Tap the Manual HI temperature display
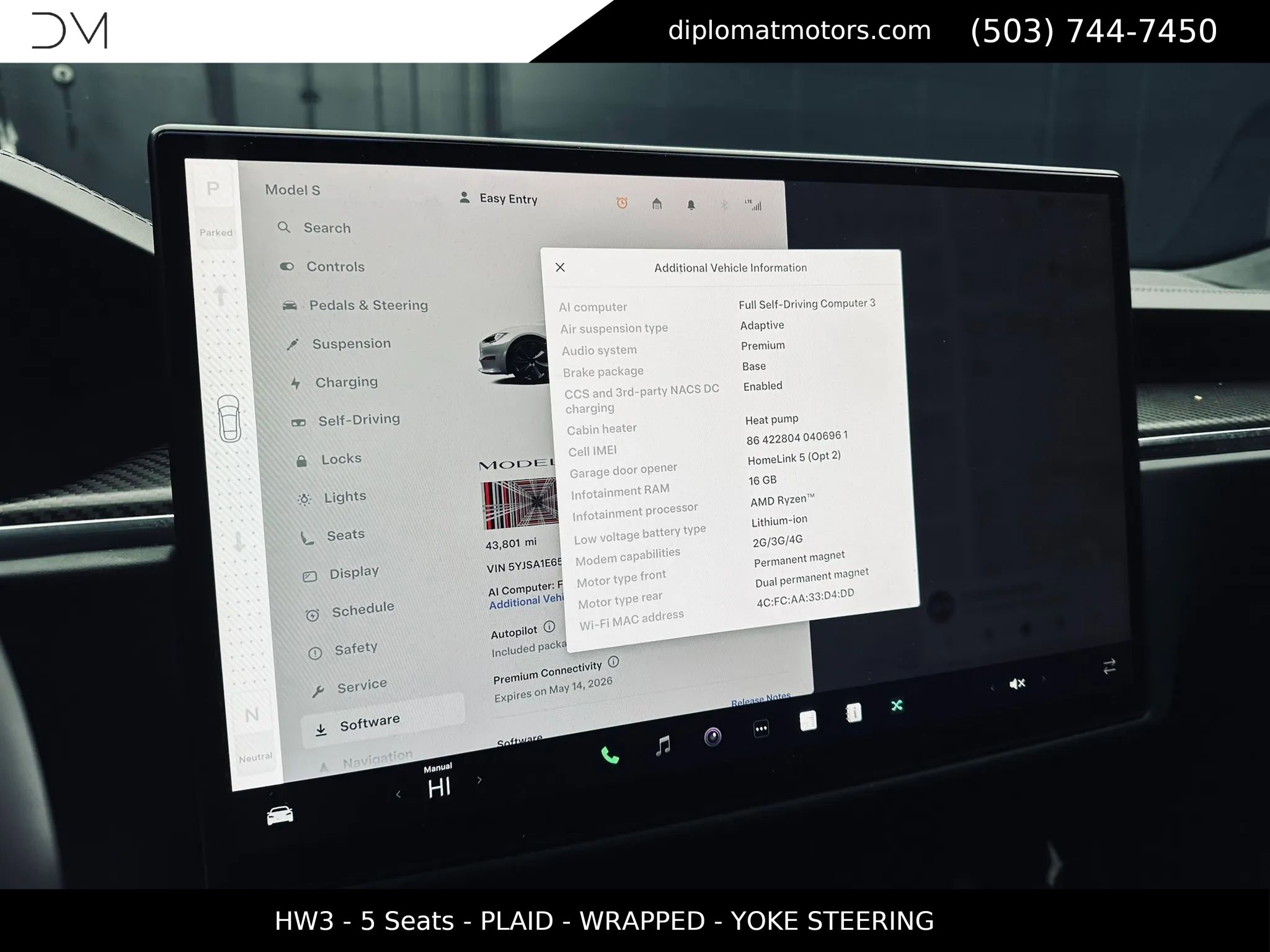The image size is (1270, 952). click(438, 782)
